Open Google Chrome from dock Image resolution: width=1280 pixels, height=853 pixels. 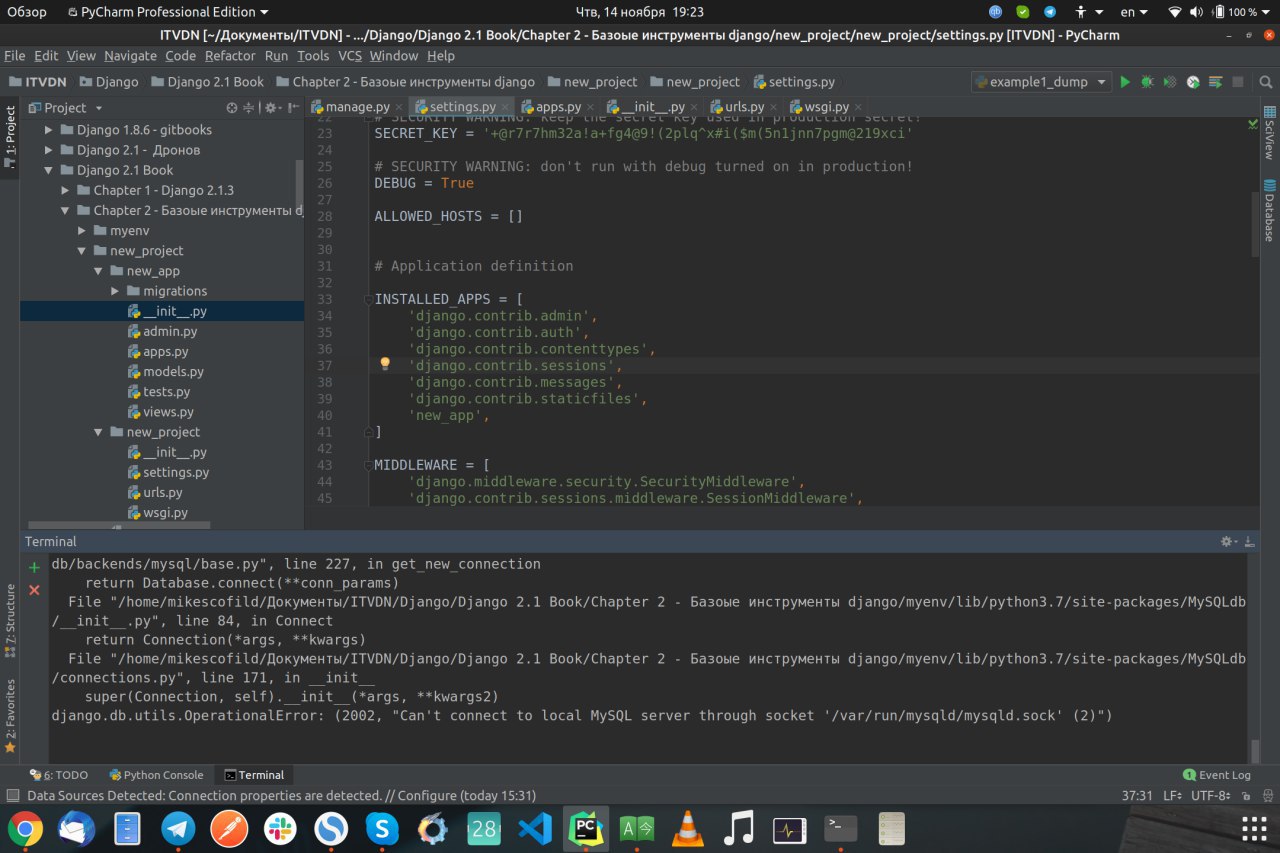(25, 828)
